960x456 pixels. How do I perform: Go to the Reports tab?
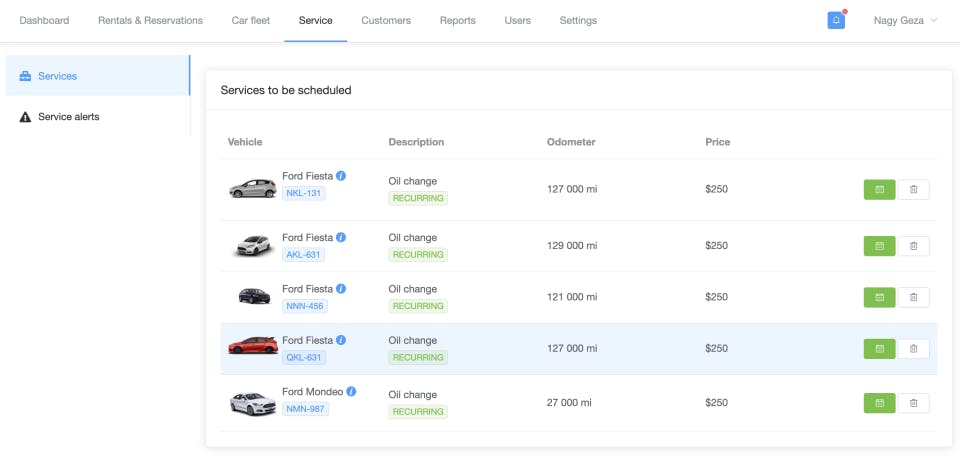click(x=457, y=20)
